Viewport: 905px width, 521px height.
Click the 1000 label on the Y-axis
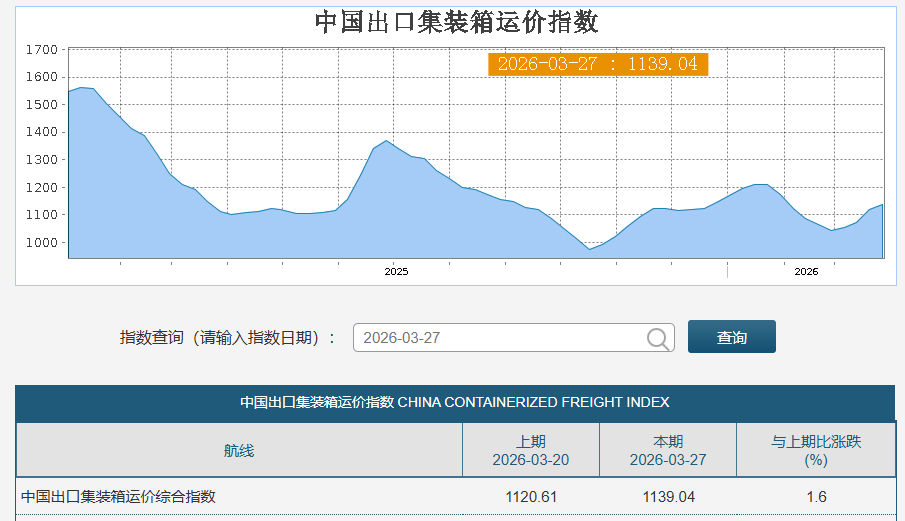pos(41,243)
